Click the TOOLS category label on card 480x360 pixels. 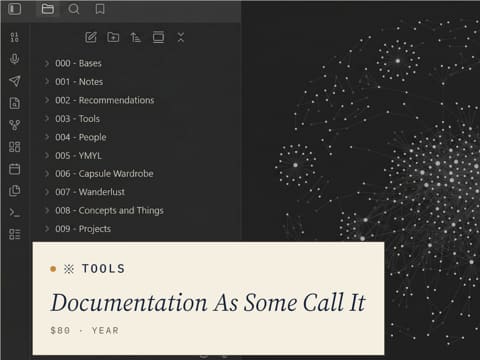tap(104, 269)
